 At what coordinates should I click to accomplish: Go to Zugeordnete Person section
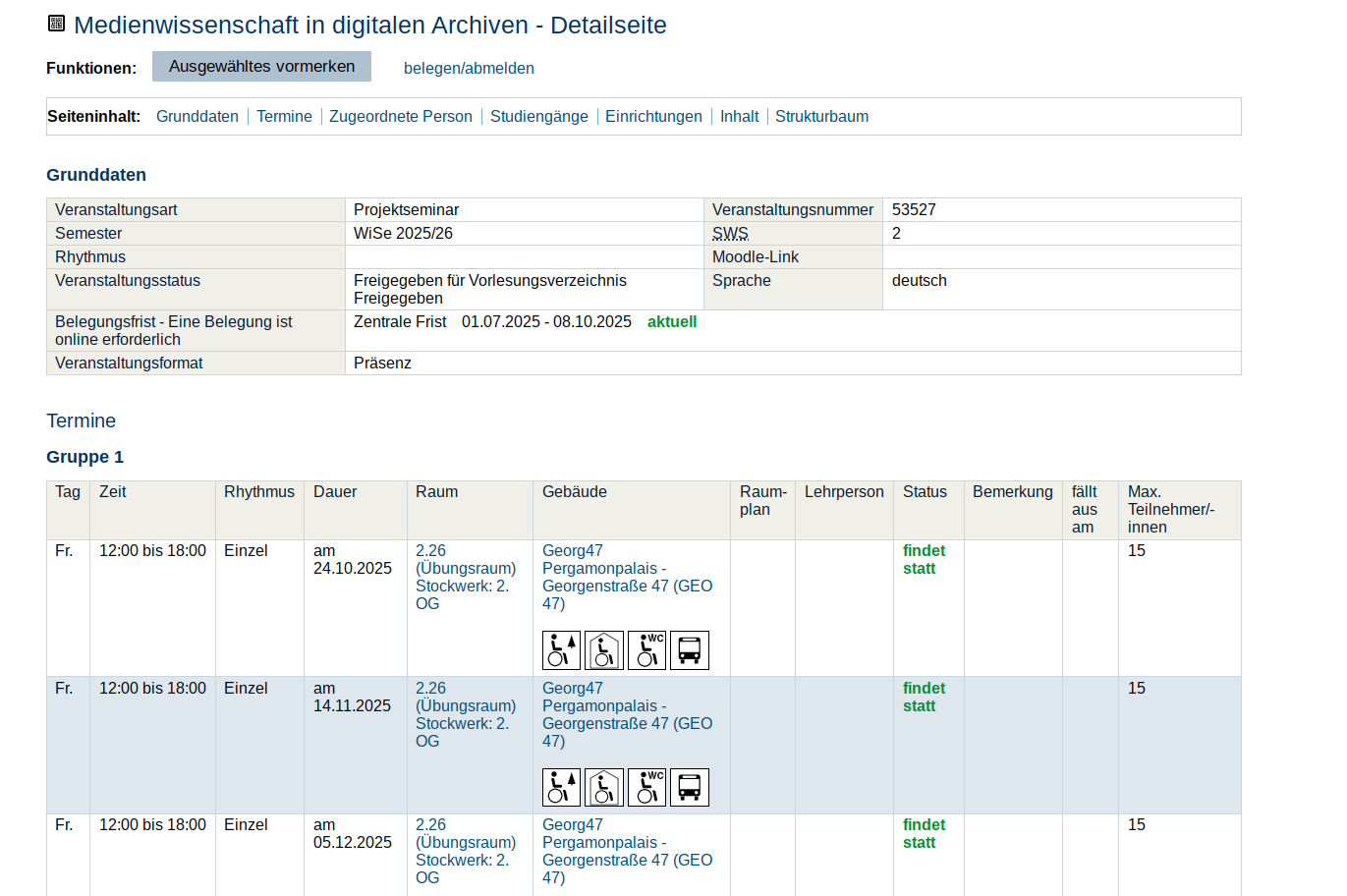[x=401, y=116]
